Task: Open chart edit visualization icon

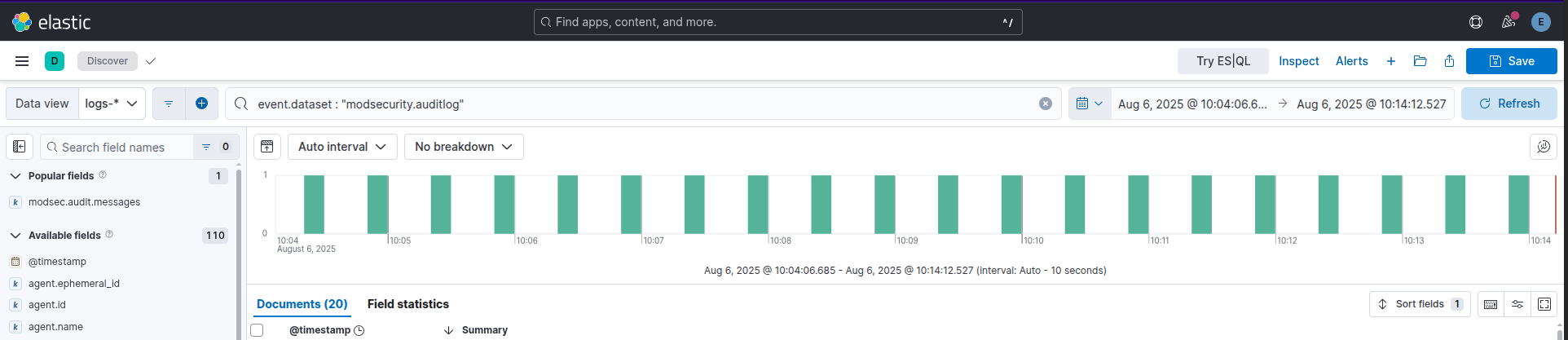Action: (x=1544, y=147)
